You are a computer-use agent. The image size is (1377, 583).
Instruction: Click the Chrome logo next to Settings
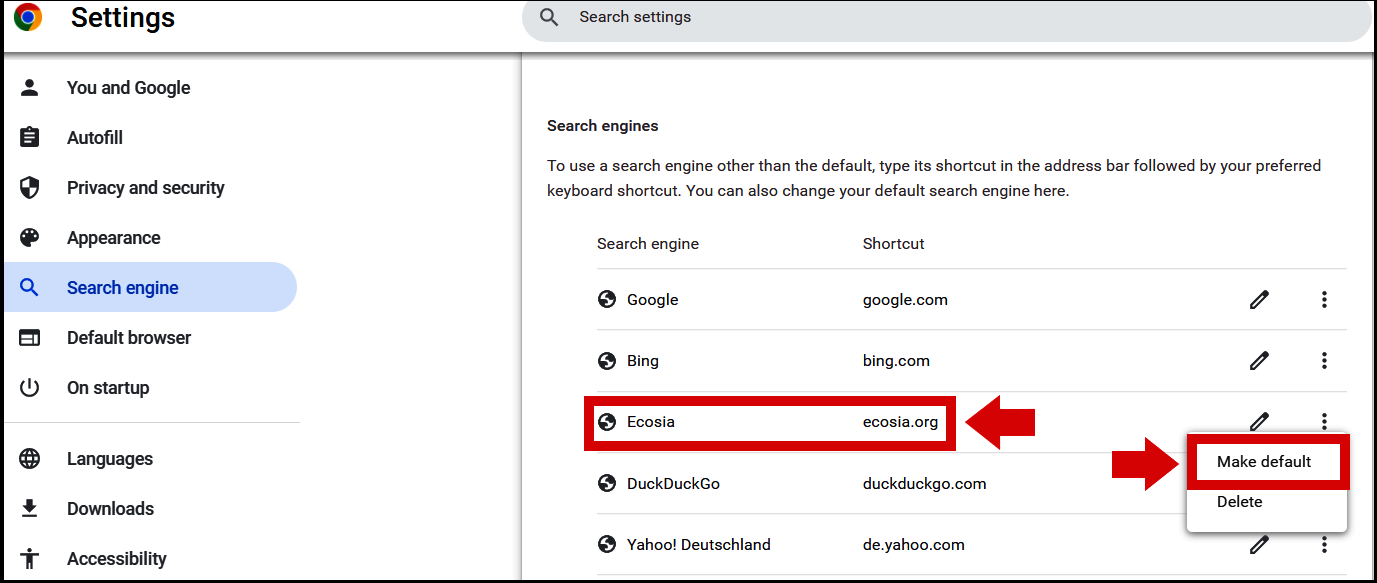click(x=28, y=17)
